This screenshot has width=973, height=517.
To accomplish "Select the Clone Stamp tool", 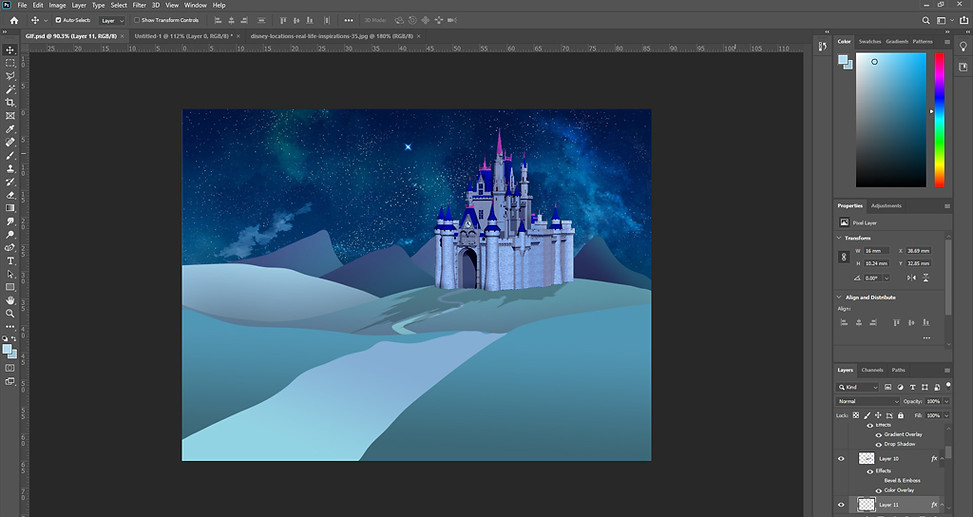I will click(x=10, y=168).
